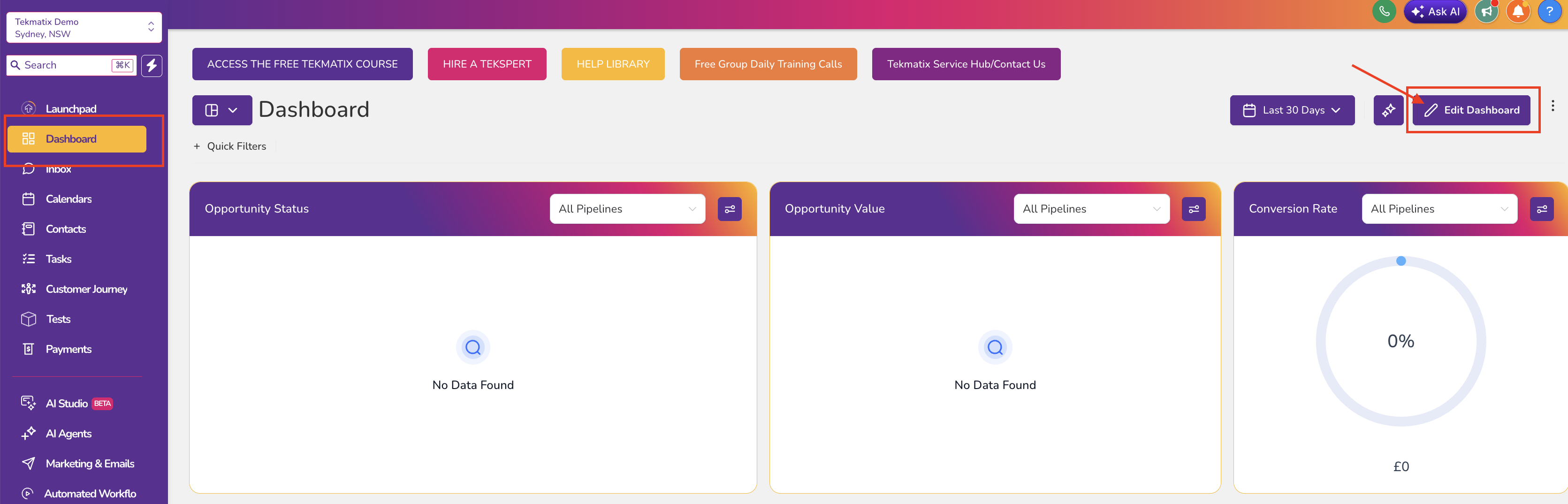This screenshot has width=1568, height=504.
Task: Check notifications via the bell icon
Action: click(x=1518, y=11)
